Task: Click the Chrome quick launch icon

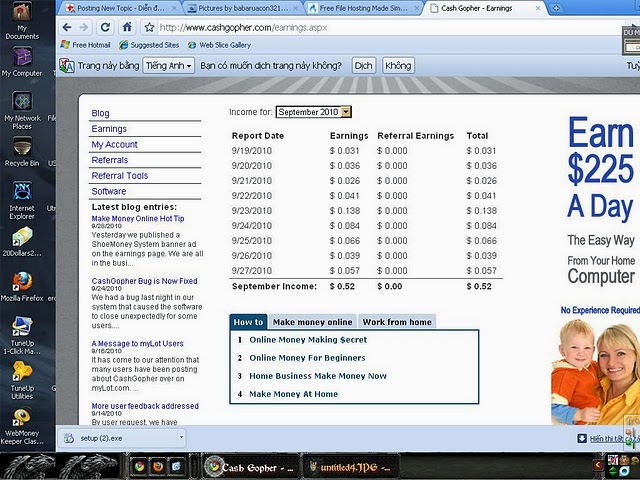Action: pyautogui.click(x=139, y=466)
